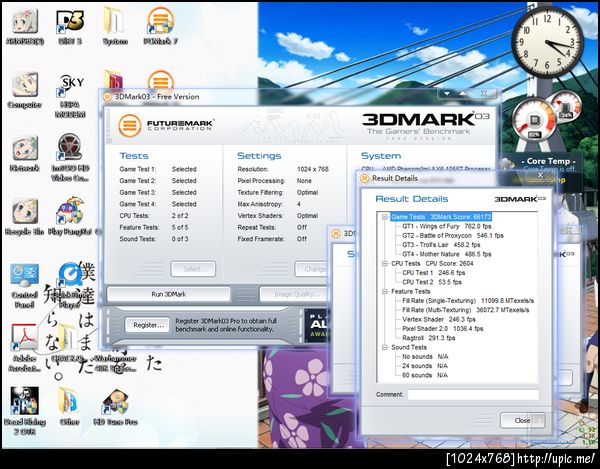Click the System section heading

(381, 156)
